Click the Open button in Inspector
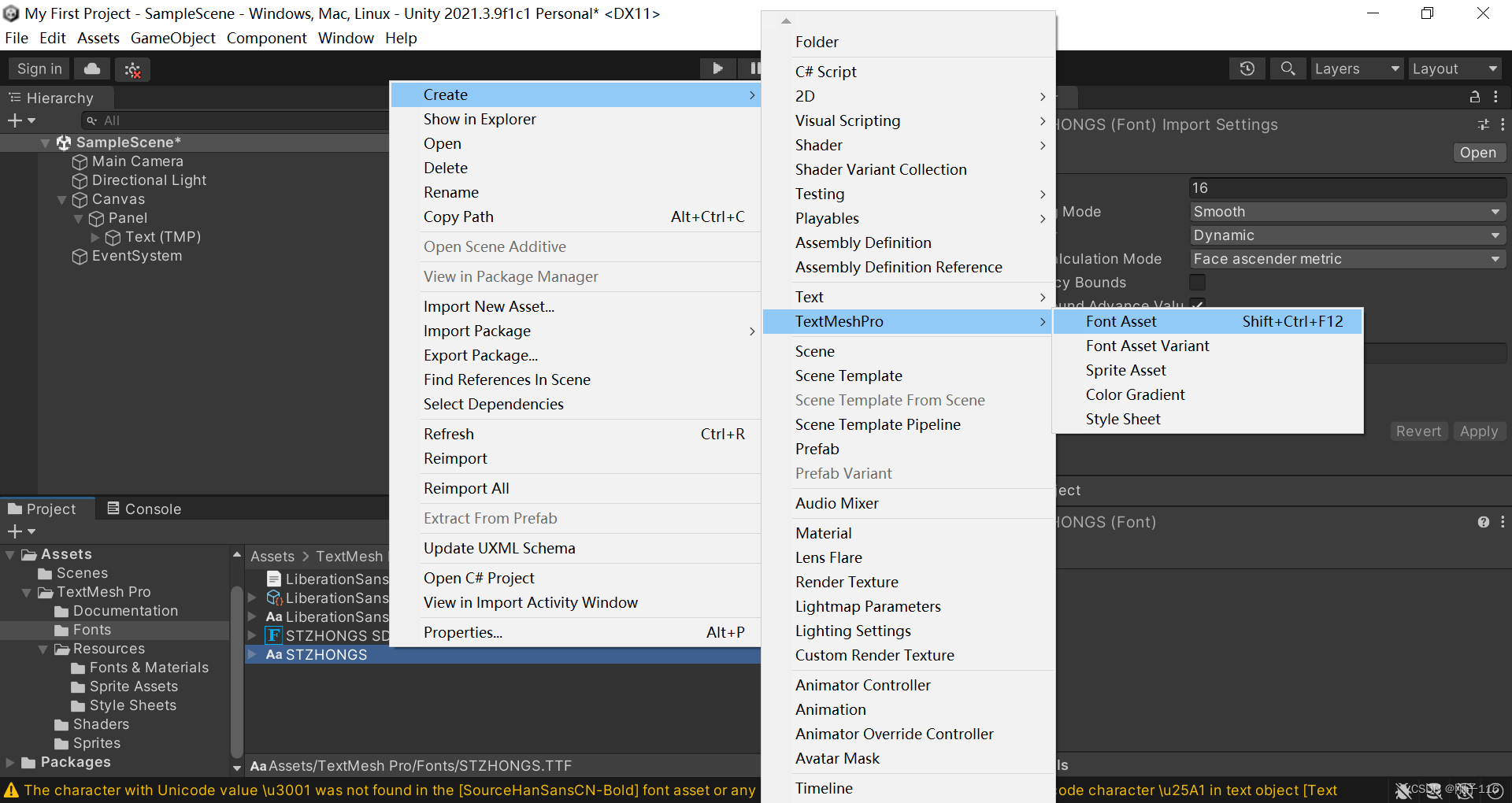1512x803 pixels. [1478, 153]
